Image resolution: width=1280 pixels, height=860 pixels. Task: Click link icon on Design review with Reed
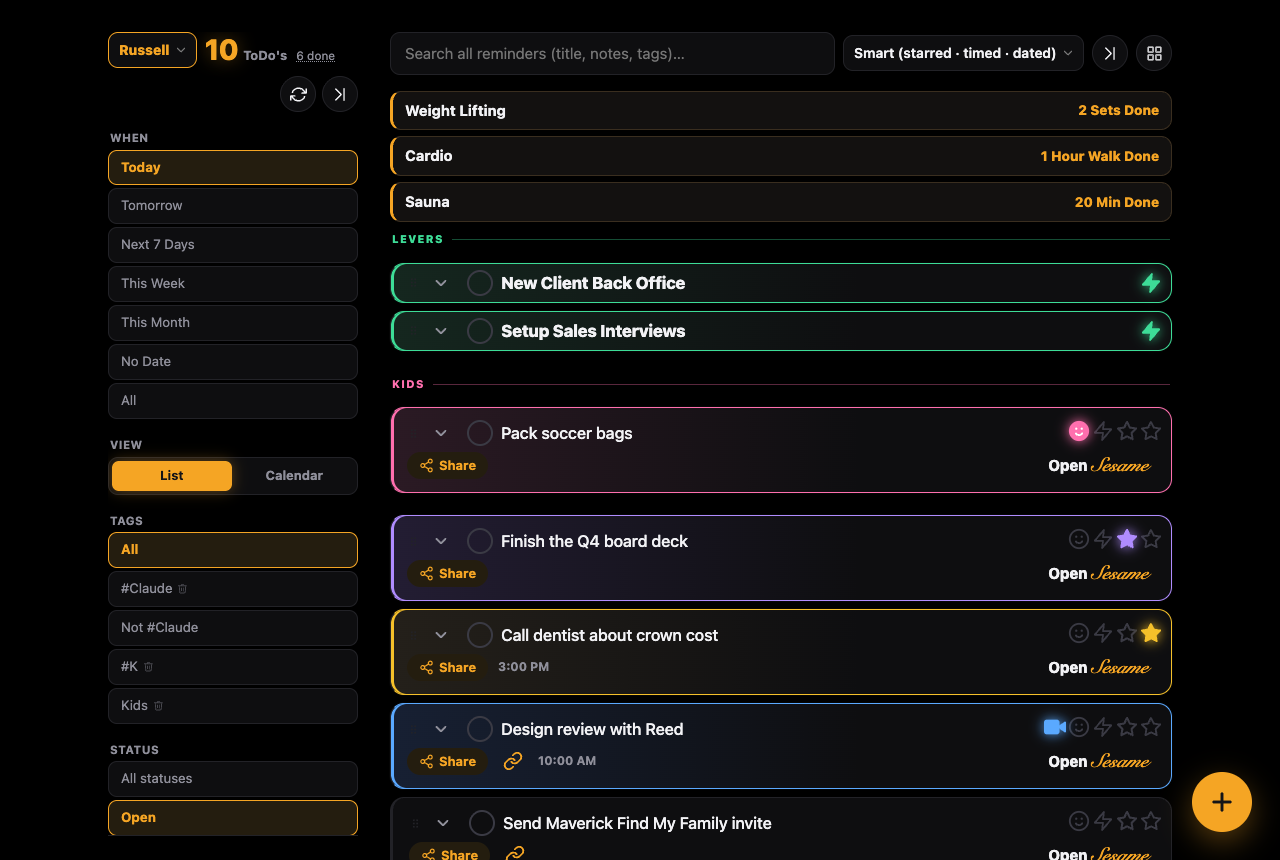pyautogui.click(x=513, y=761)
